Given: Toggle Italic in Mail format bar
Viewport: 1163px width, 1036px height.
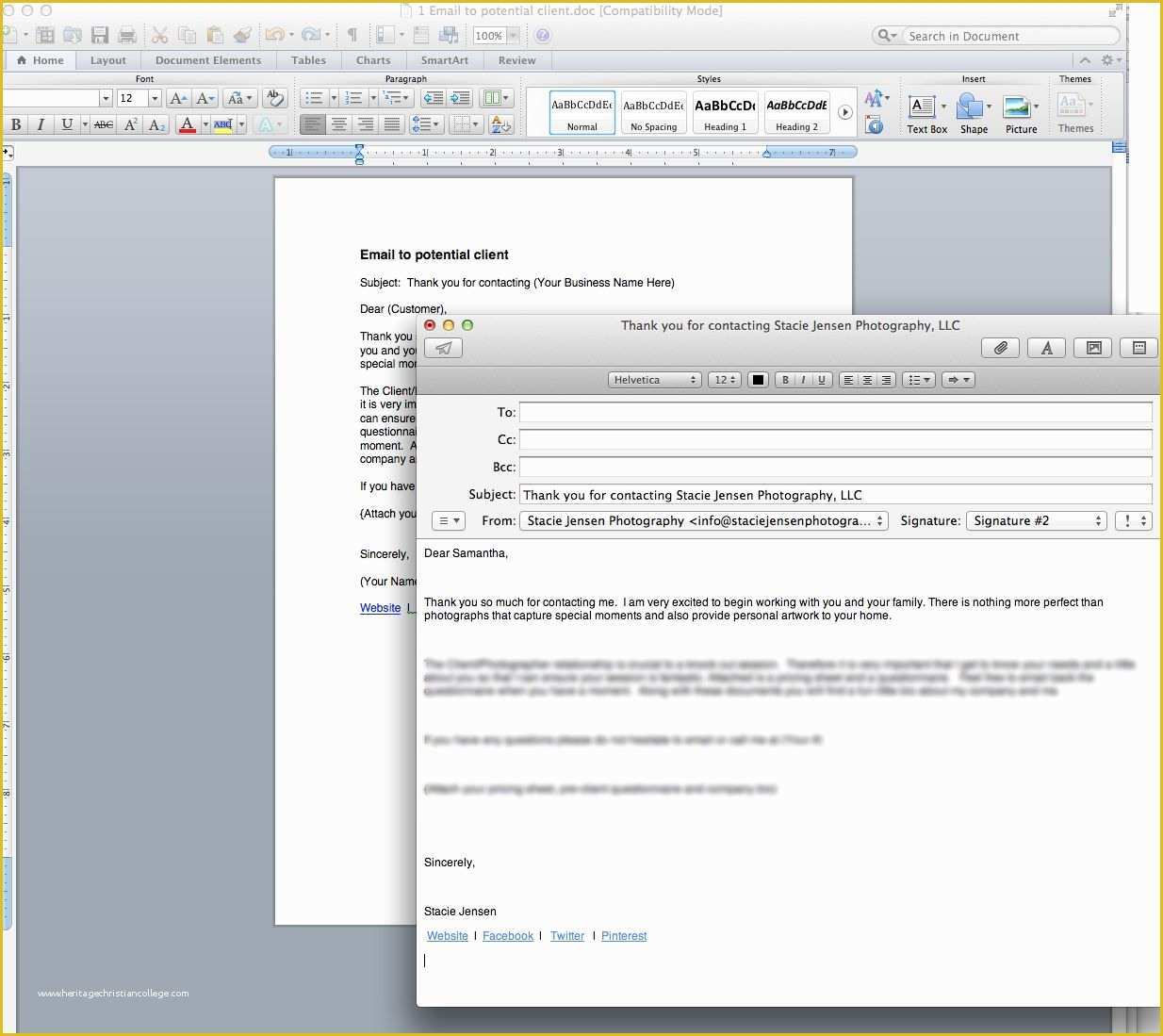Looking at the screenshot, I should point(803,380).
